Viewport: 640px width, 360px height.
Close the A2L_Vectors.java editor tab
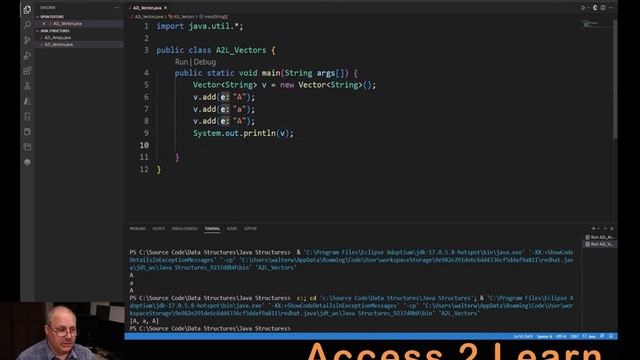coord(165,8)
